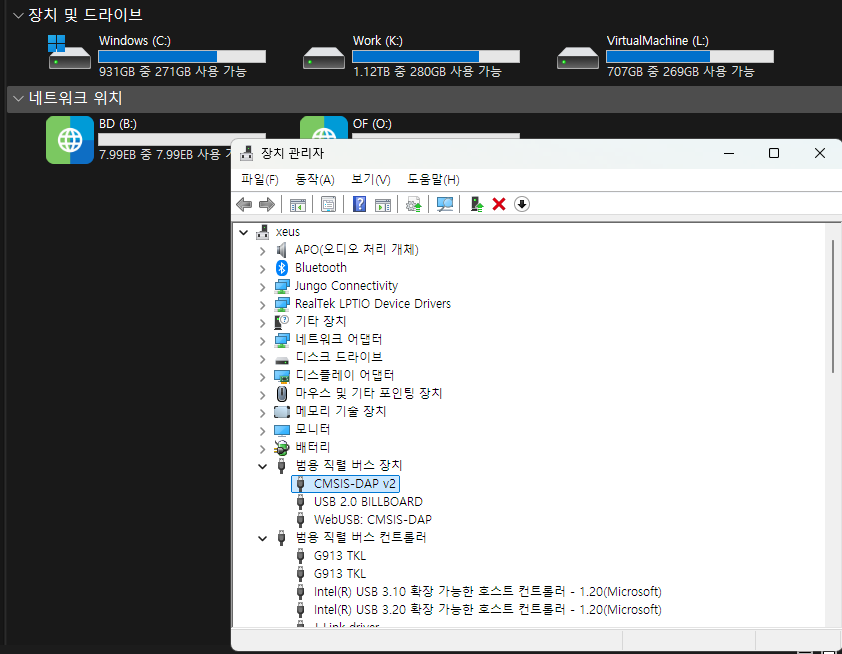
Task: Select the Windows (C:) drive
Action: pos(134,41)
